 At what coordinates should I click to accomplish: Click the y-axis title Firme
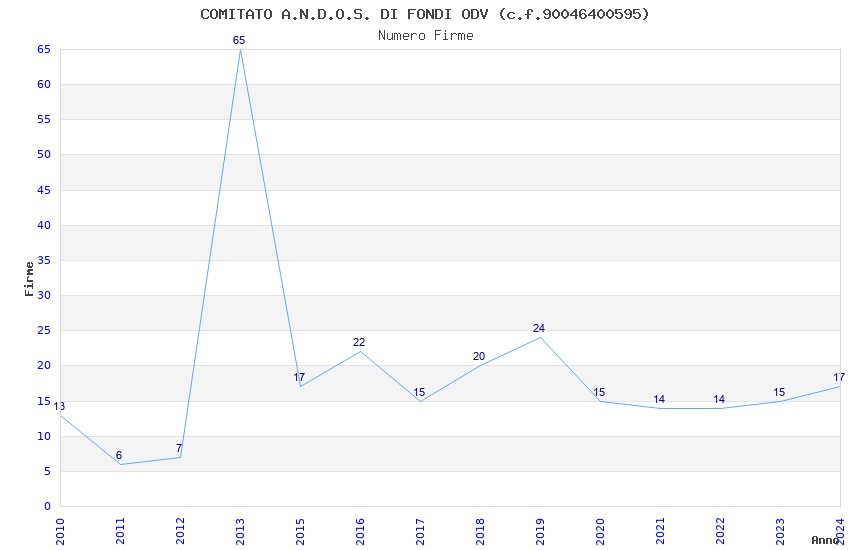pos(29,279)
